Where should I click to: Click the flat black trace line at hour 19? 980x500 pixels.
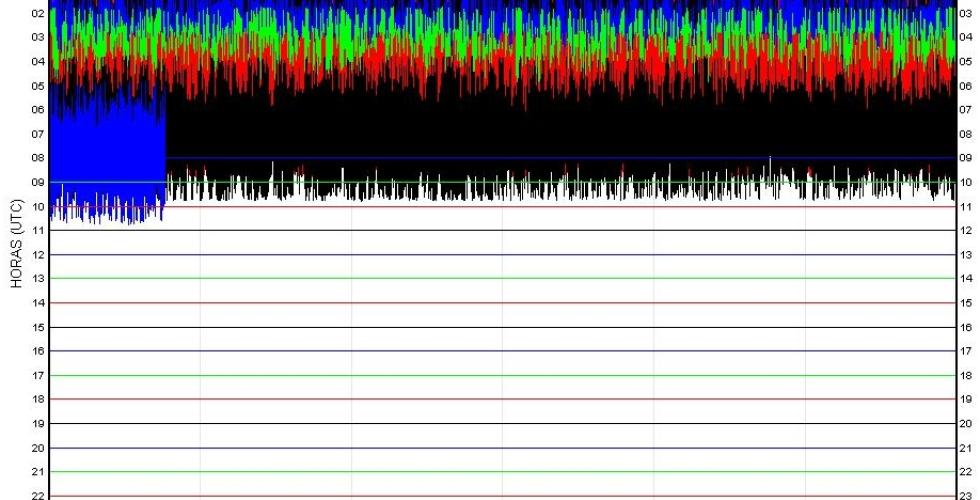tap(502, 424)
